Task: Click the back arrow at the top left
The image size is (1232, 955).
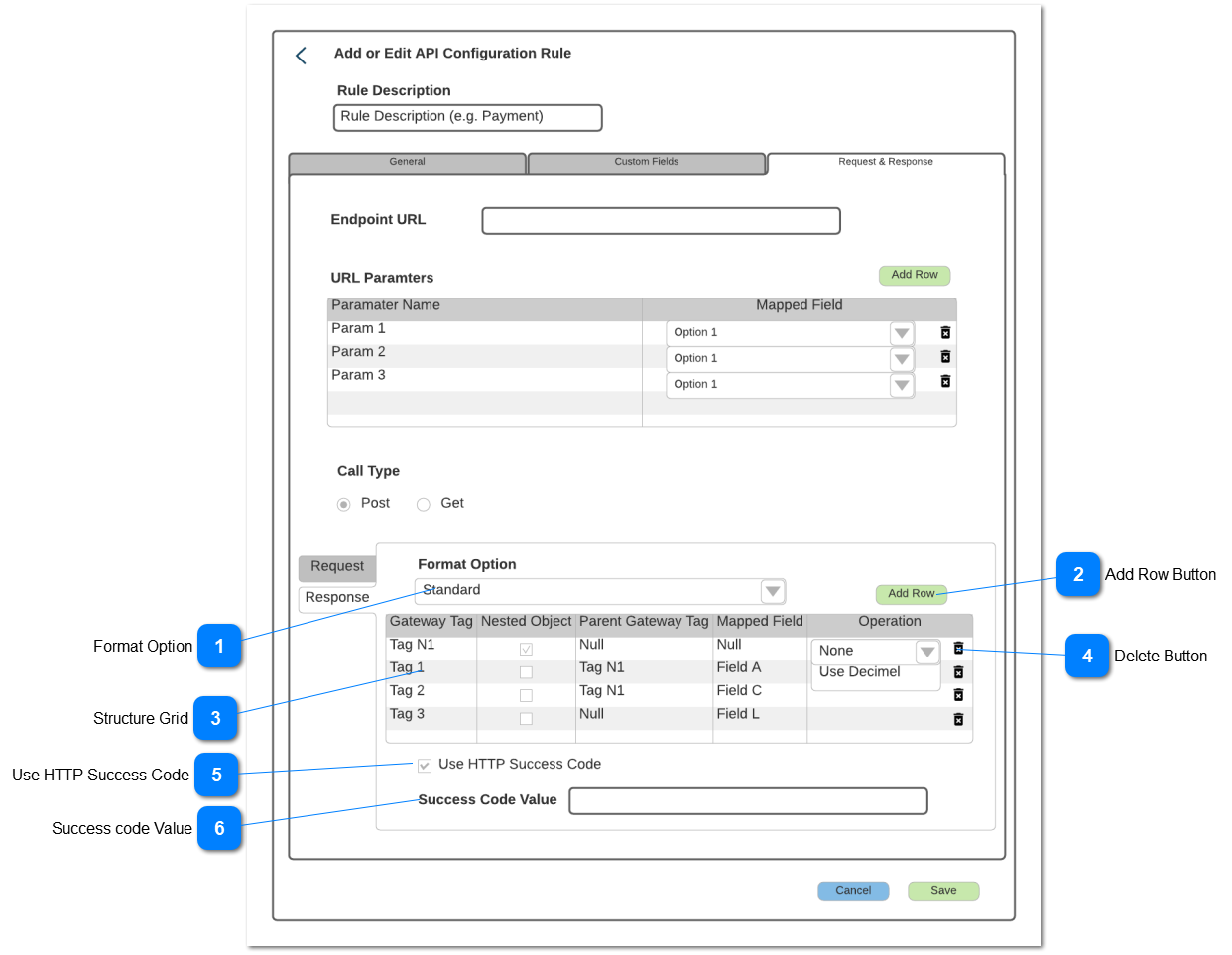Action: pos(301,56)
